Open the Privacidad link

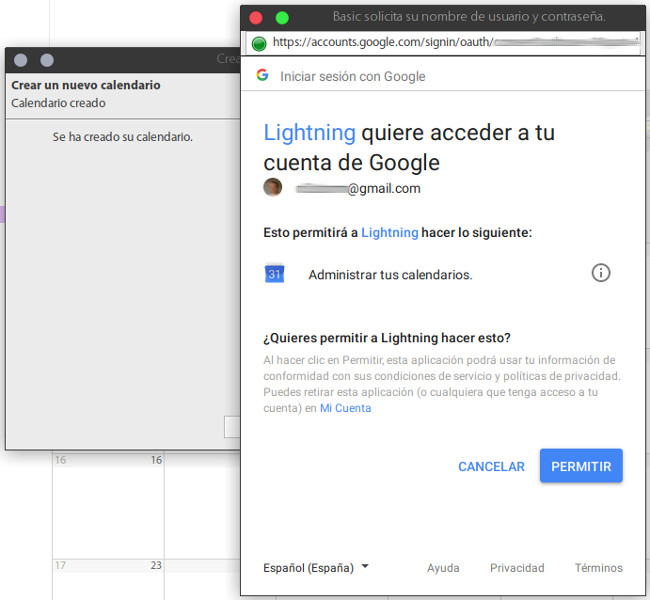click(517, 568)
